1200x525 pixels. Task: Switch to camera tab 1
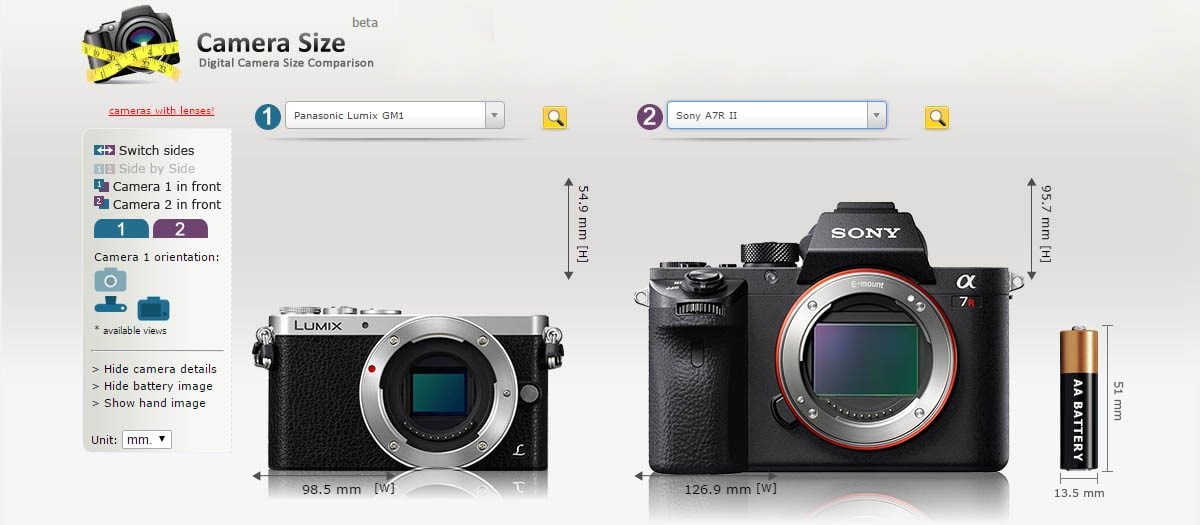(121, 229)
